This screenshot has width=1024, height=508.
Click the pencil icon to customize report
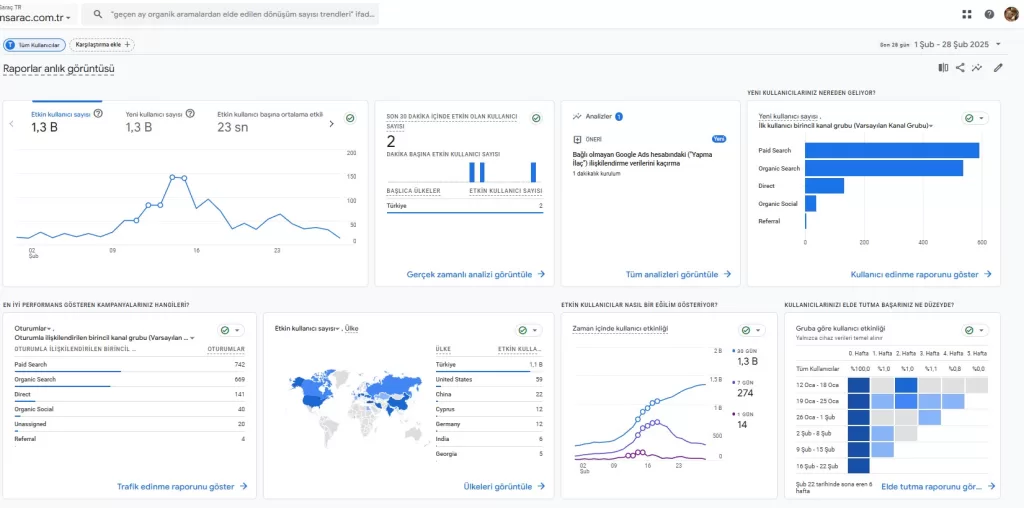pyautogui.click(x=998, y=68)
